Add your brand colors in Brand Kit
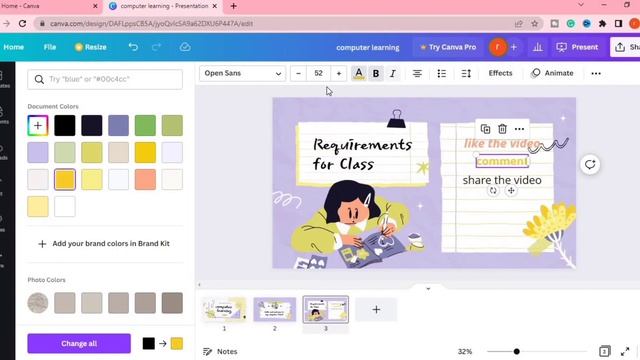Image resolution: width=640 pixels, height=360 pixels. (104, 244)
